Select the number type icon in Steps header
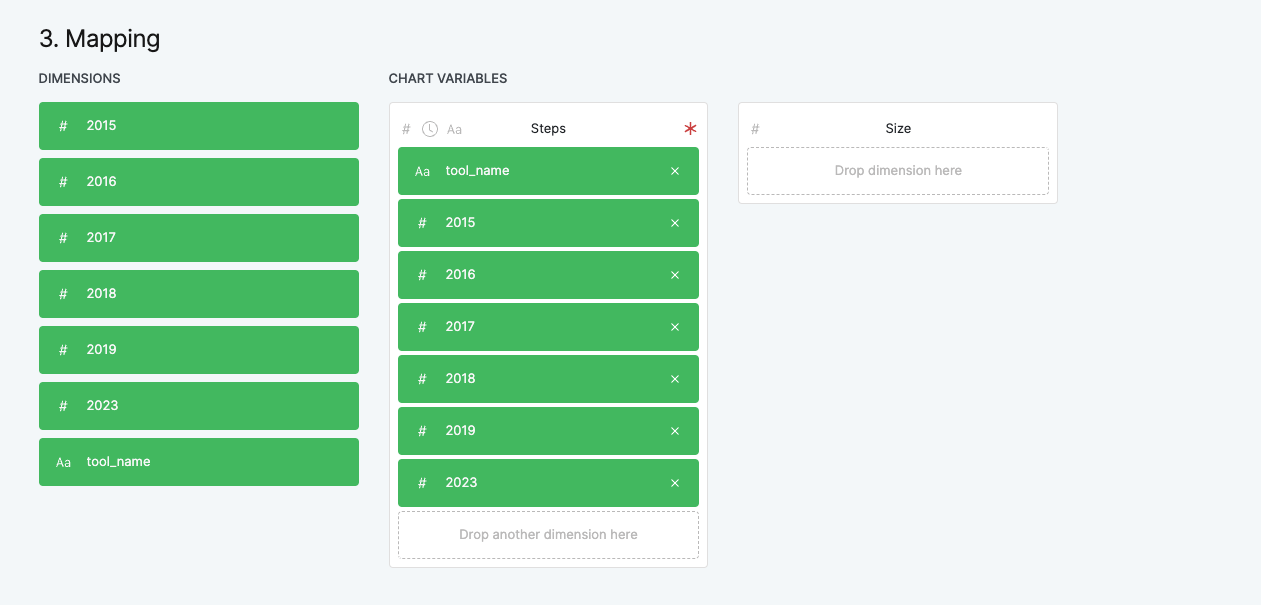This screenshot has width=1261, height=605. [x=406, y=128]
